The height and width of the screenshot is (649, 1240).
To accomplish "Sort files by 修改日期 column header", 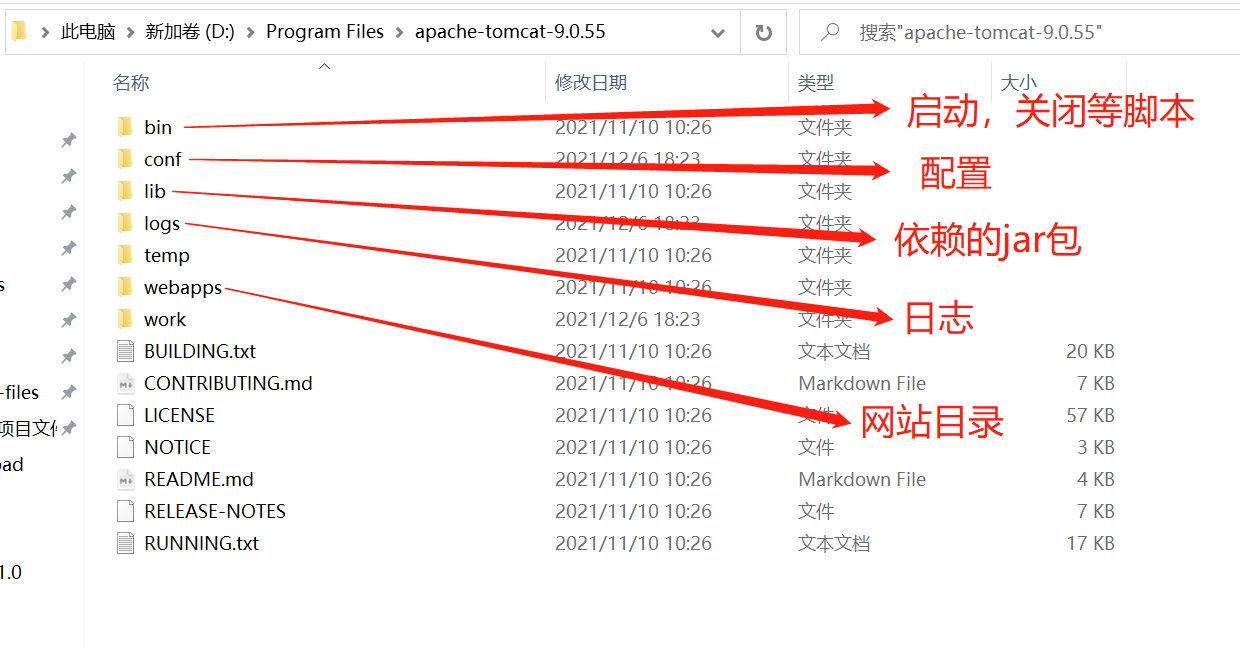I will [591, 83].
